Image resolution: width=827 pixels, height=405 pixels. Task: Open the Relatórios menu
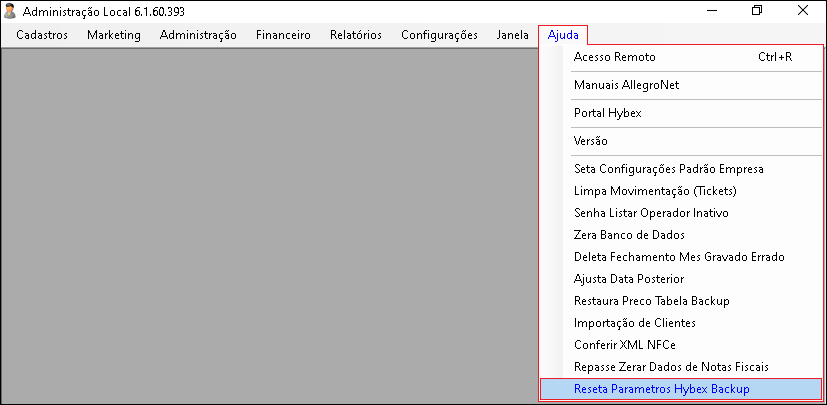(x=356, y=35)
